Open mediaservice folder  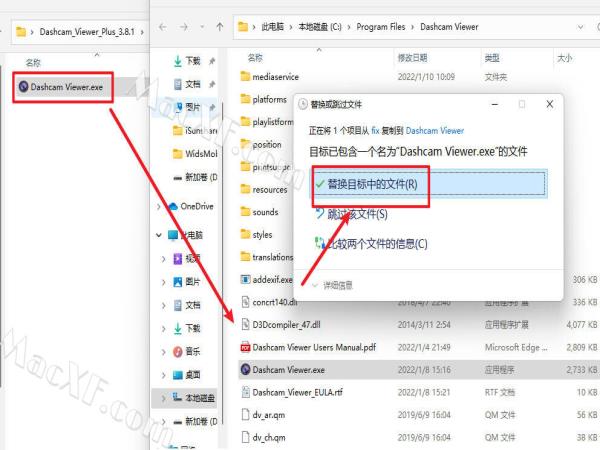[269, 77]
